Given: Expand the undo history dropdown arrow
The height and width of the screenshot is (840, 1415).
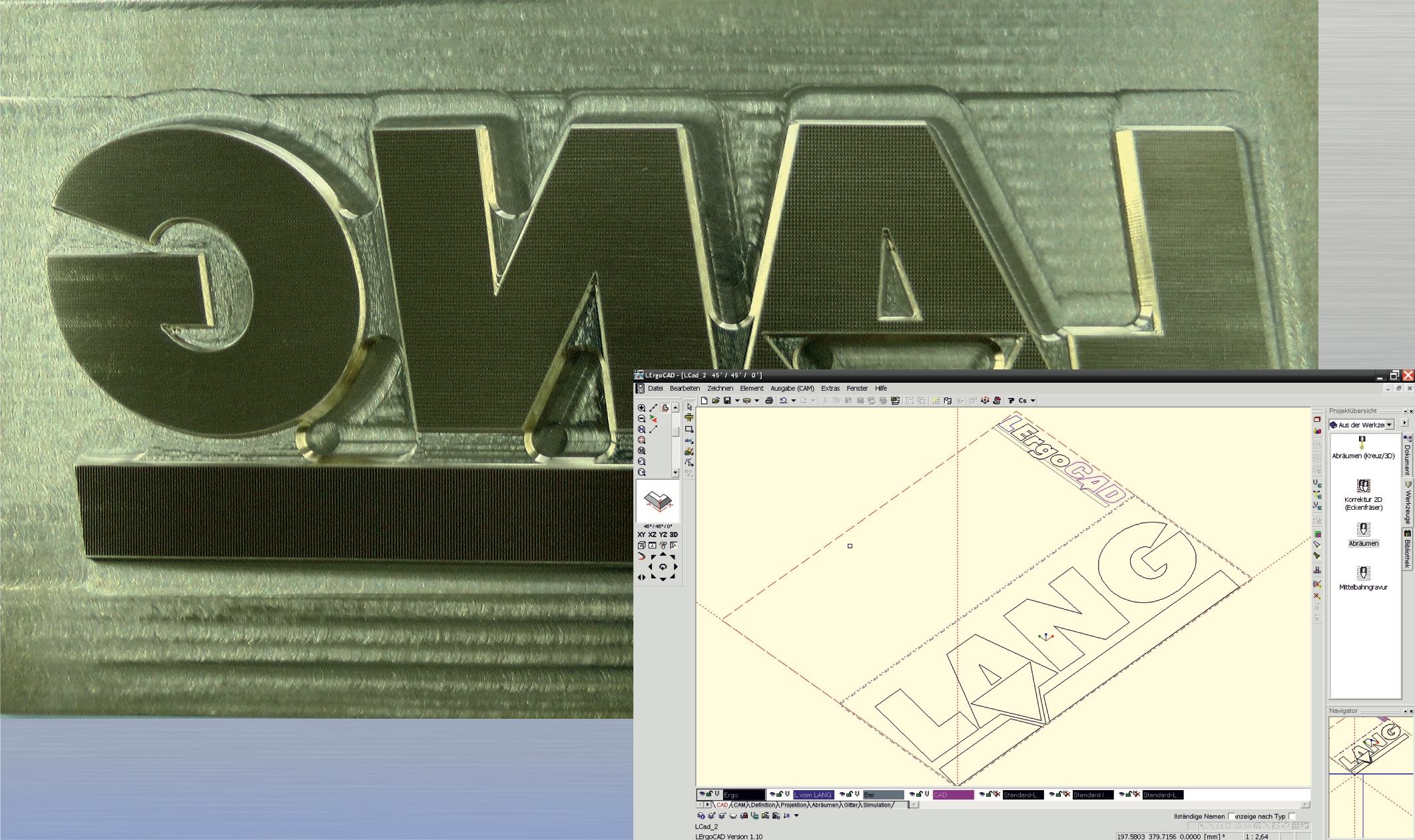Looking at the screenshot, I should coord(793,401).
